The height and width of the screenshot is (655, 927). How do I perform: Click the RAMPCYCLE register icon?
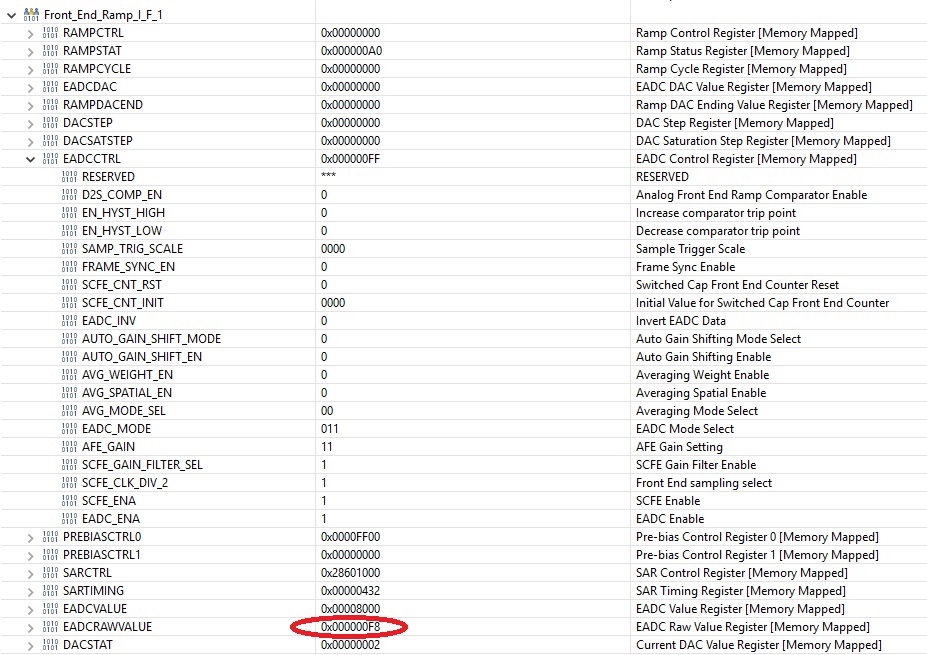point(50,69)
